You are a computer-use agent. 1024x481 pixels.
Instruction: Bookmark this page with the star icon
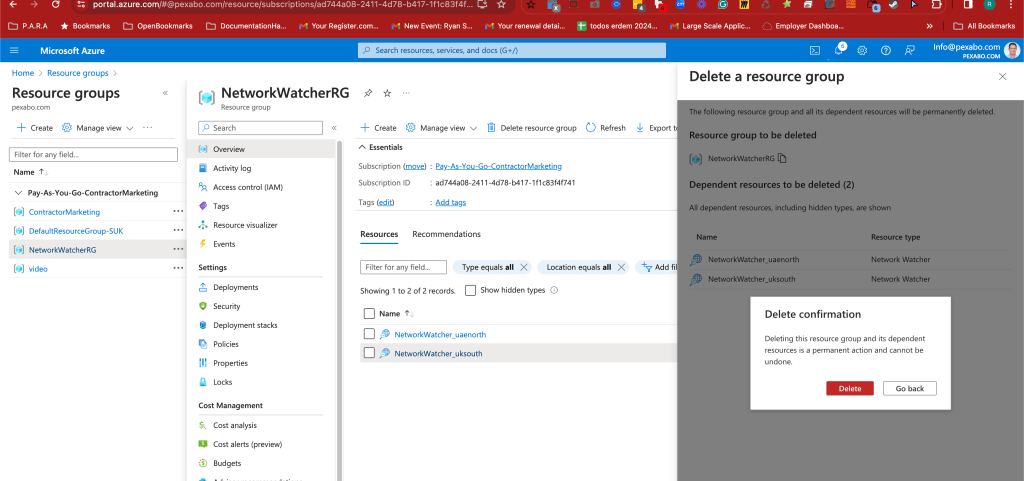(x=501, y=5)
